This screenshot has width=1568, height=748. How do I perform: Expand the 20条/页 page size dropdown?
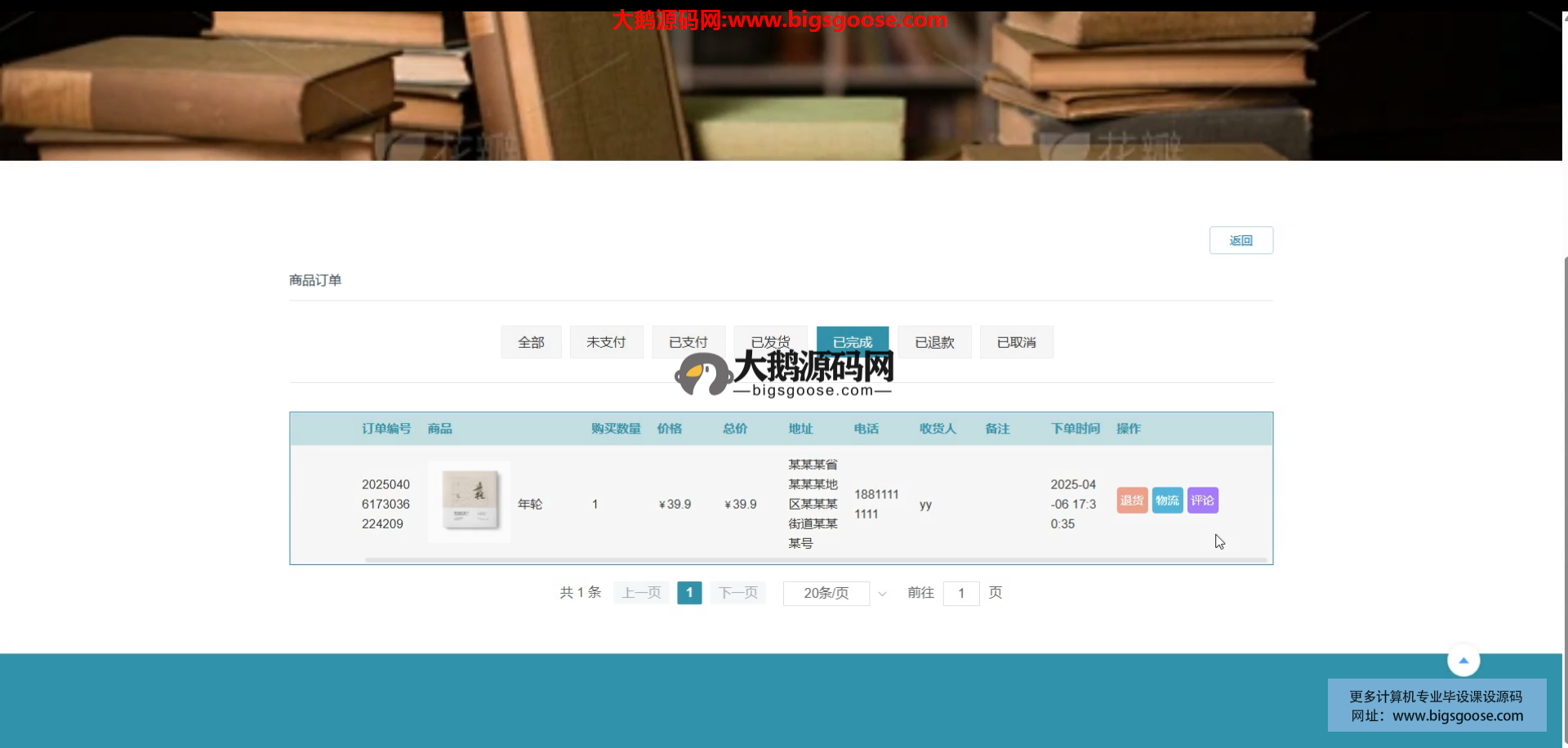pyautogui.click(x=826, y=593)
